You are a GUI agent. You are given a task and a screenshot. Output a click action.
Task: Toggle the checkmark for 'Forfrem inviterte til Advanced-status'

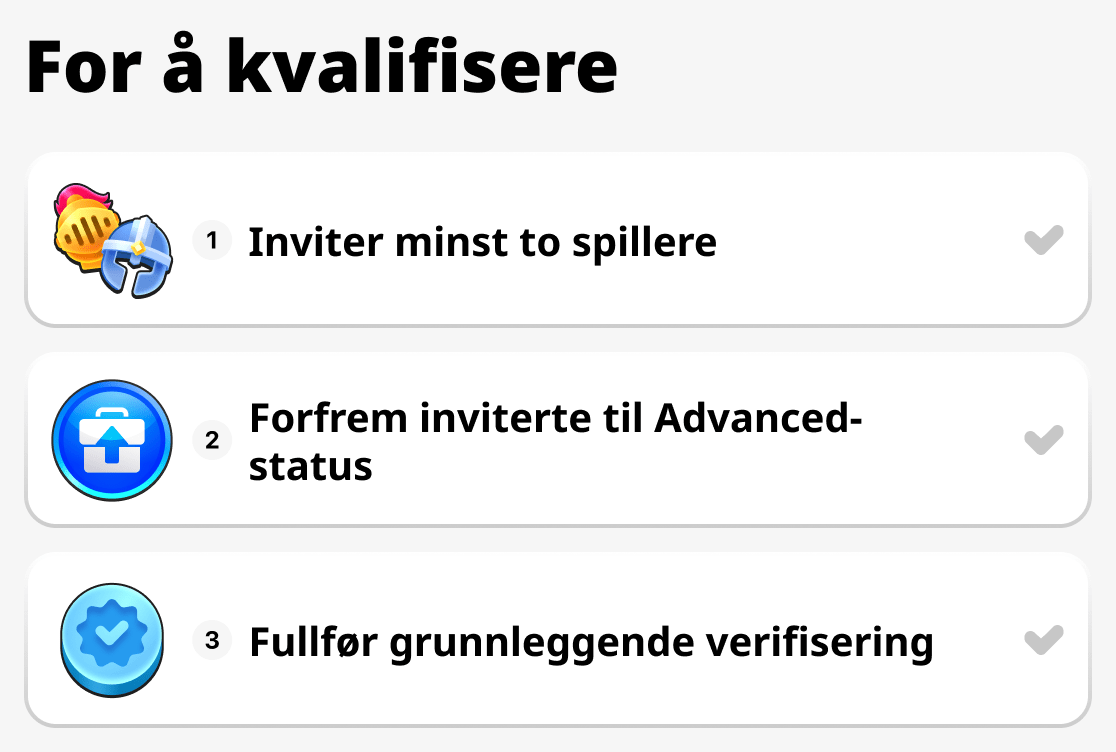coord(1046,440)
